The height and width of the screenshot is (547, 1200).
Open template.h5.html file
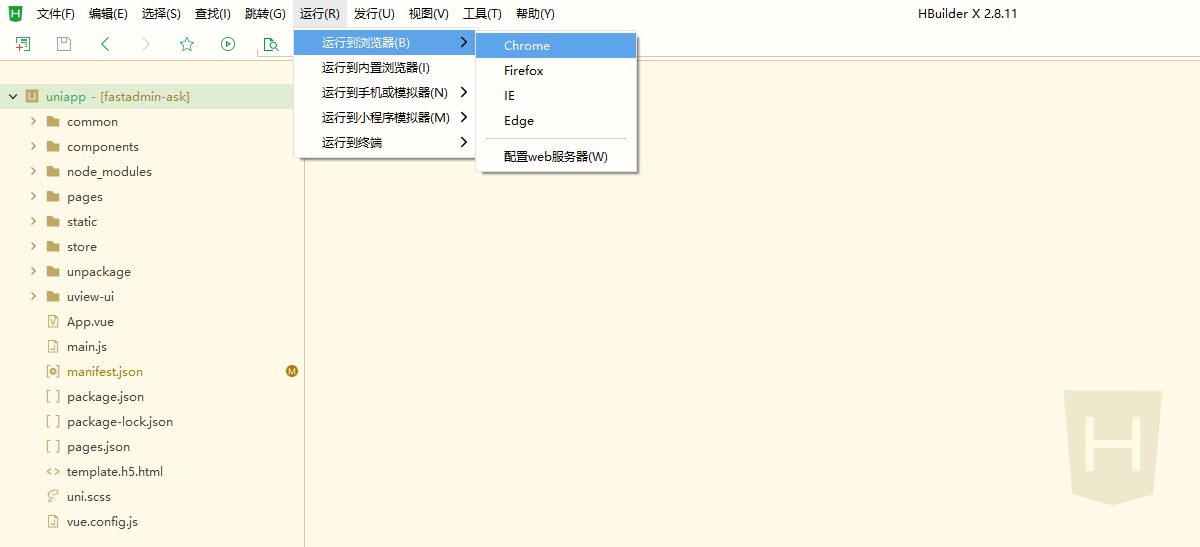(115, 472)
